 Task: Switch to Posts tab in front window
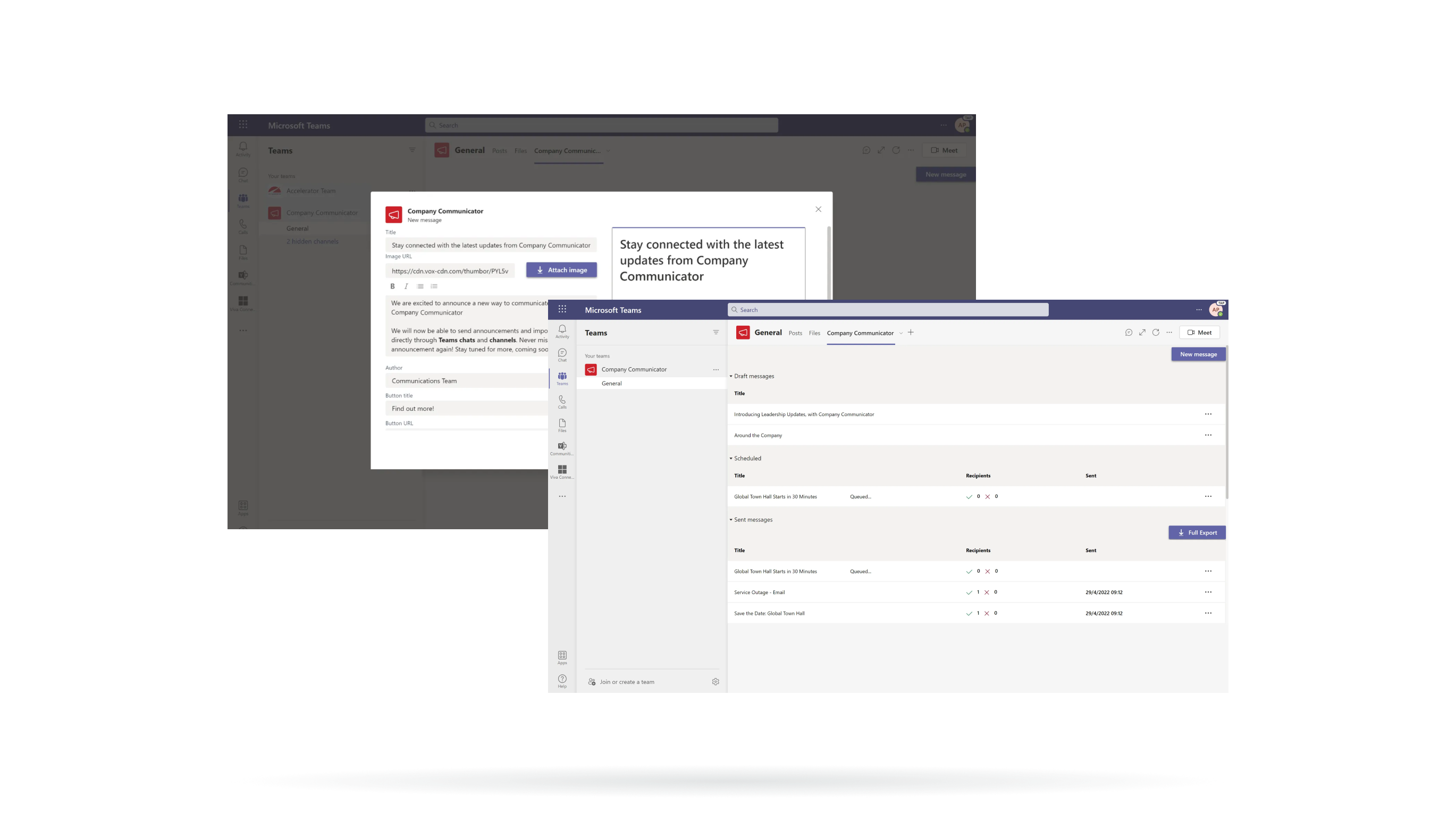[795, 333]
